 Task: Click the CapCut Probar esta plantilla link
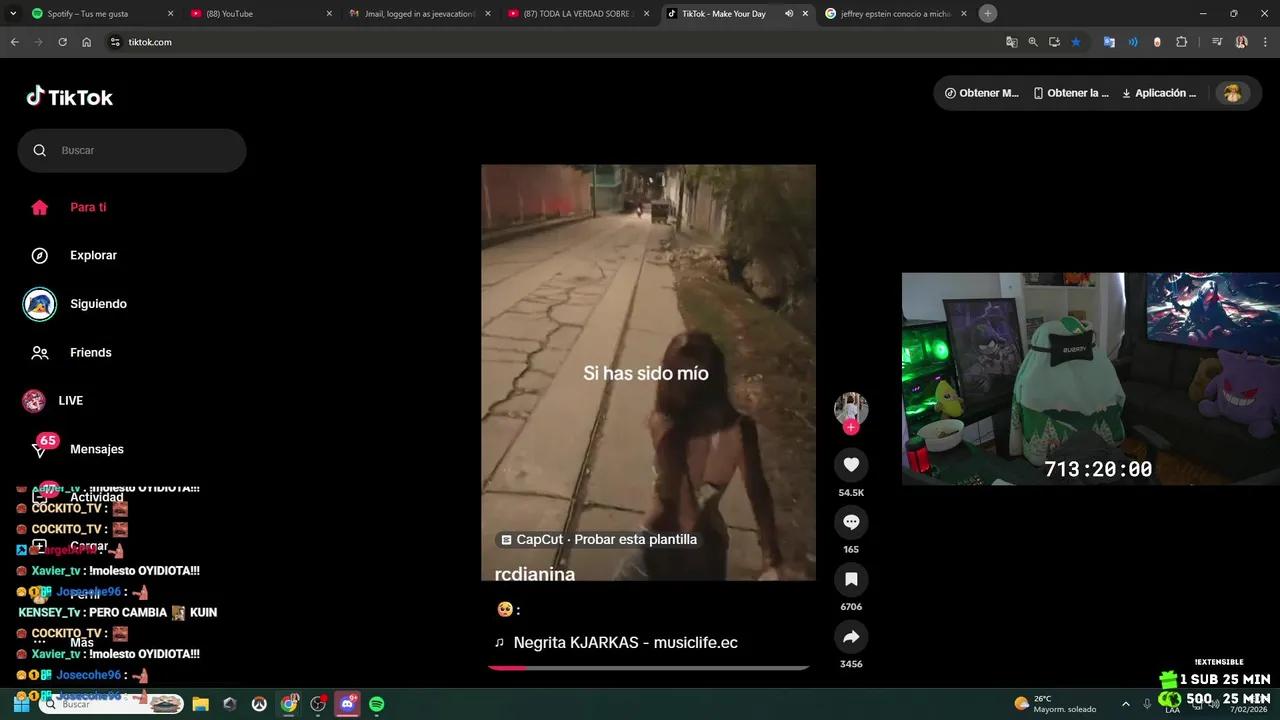coord(599,539)
